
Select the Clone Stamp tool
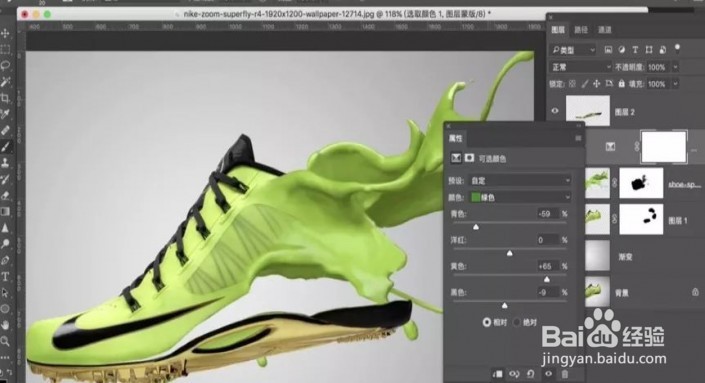point(5,163)
